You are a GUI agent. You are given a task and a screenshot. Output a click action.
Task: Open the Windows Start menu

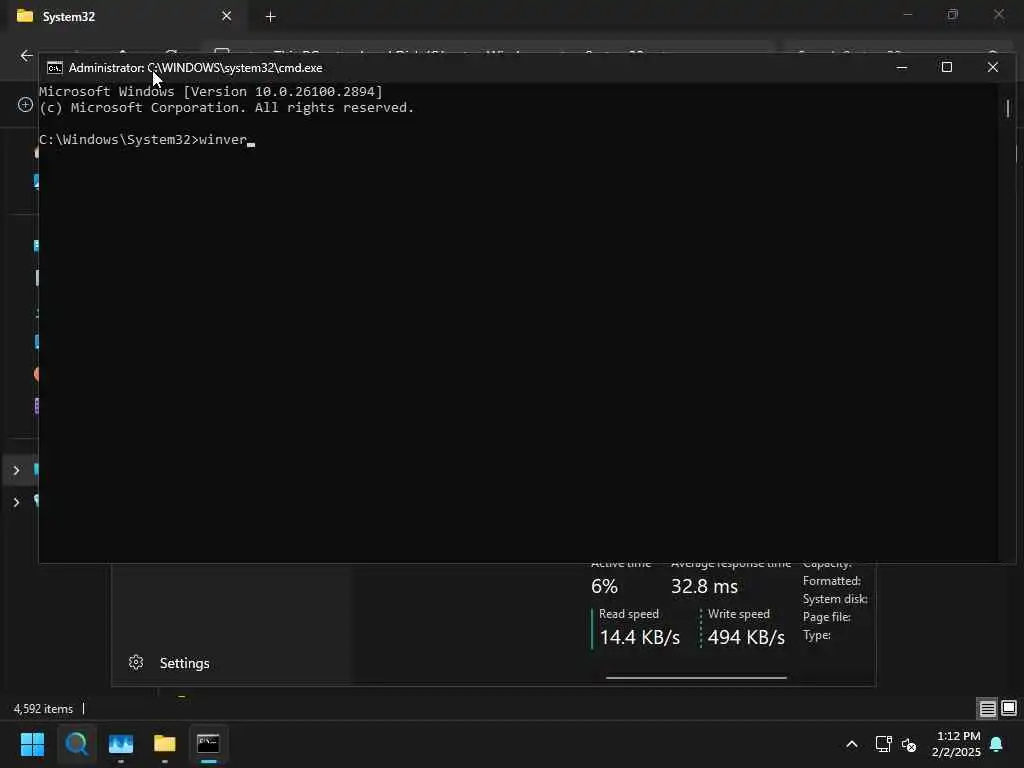[x=32, y=744]
